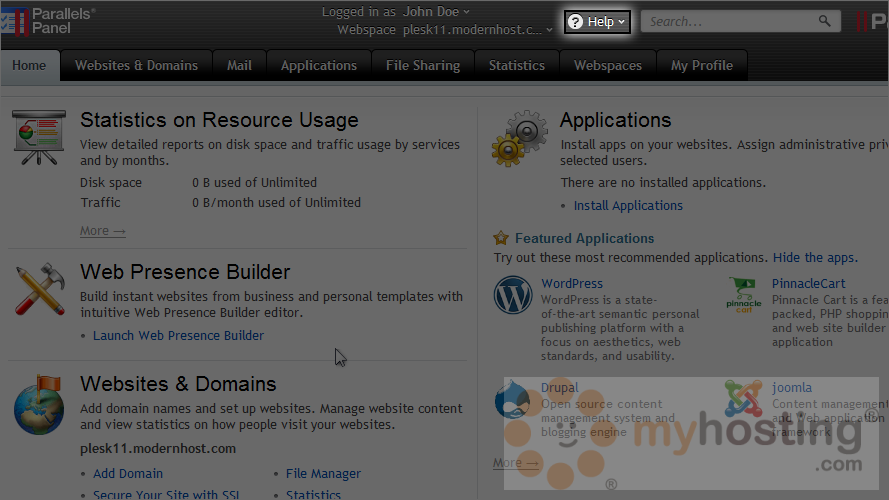Click the plesk11.modernhost.com domain text

[x=158, y=448]
